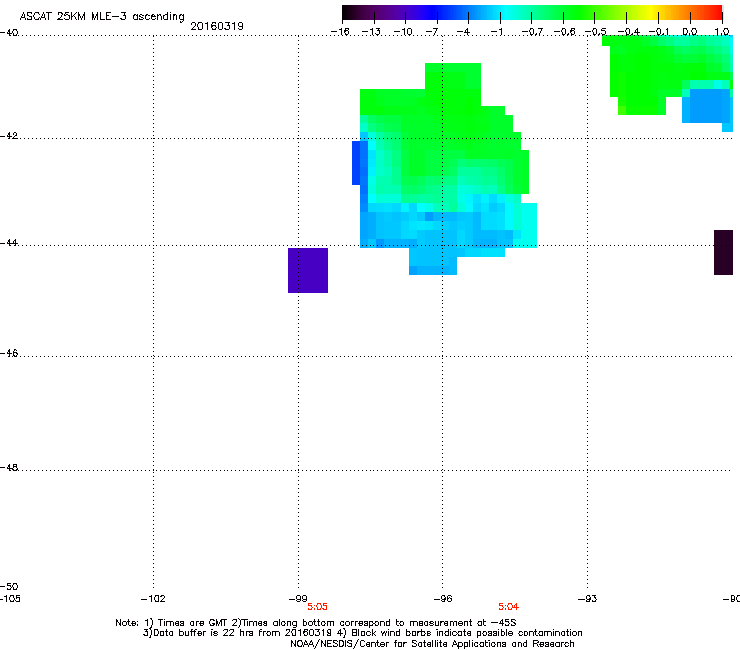Select the -0.7 label on the color scale

pos(532,32)
